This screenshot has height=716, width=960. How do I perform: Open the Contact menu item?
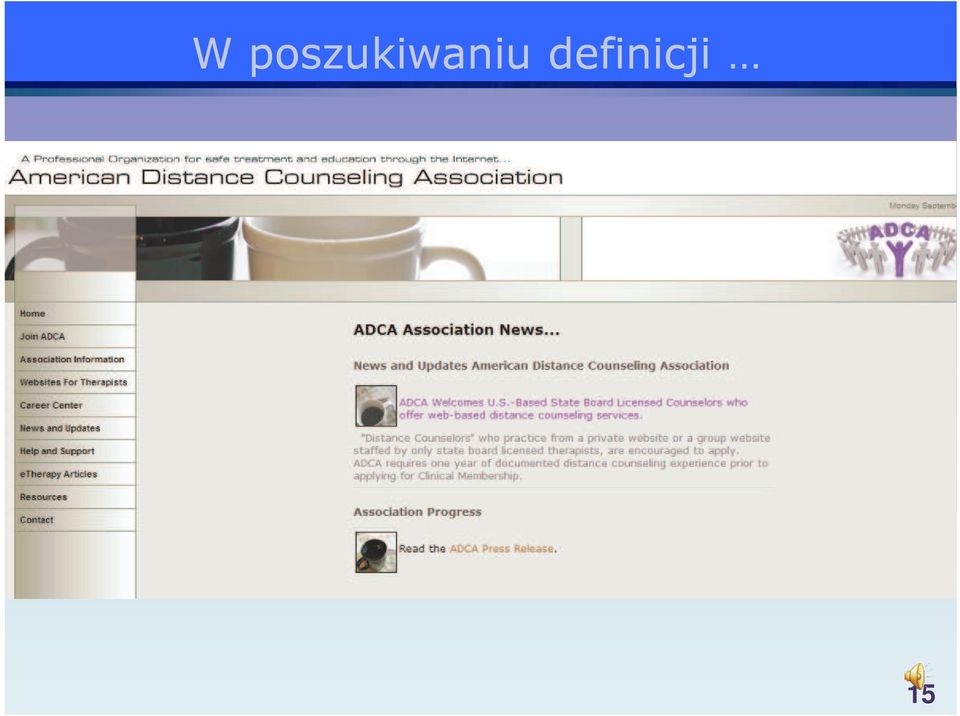pyautogui.click(x=75, y=520)
